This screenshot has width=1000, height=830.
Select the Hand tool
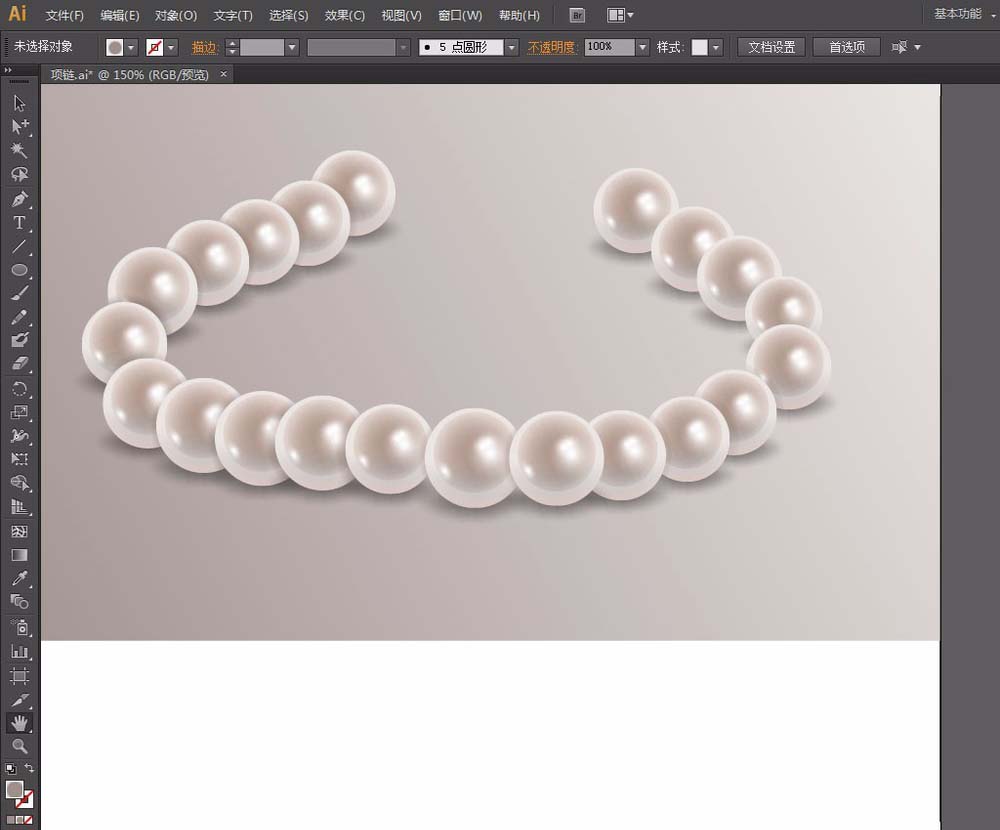click(19, 723)
